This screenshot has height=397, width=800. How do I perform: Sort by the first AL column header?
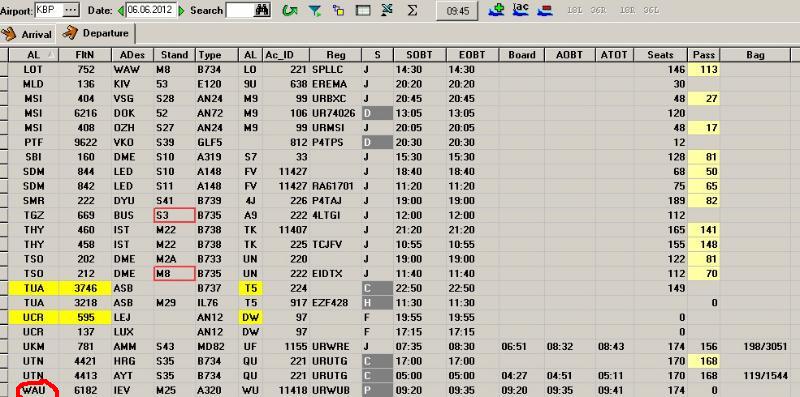pyautogui.click(x=34, y=55)
